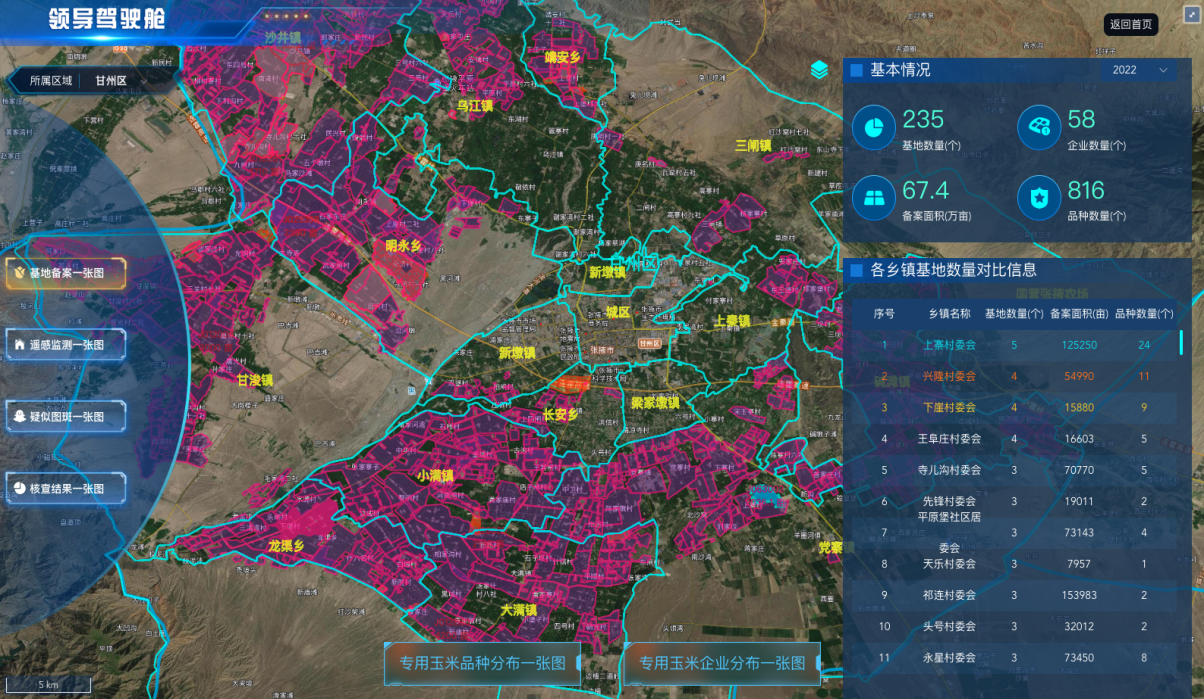1204x699 pixels.
Task: Click the 品种数量 shield star icon
Action: (1038, 198)
